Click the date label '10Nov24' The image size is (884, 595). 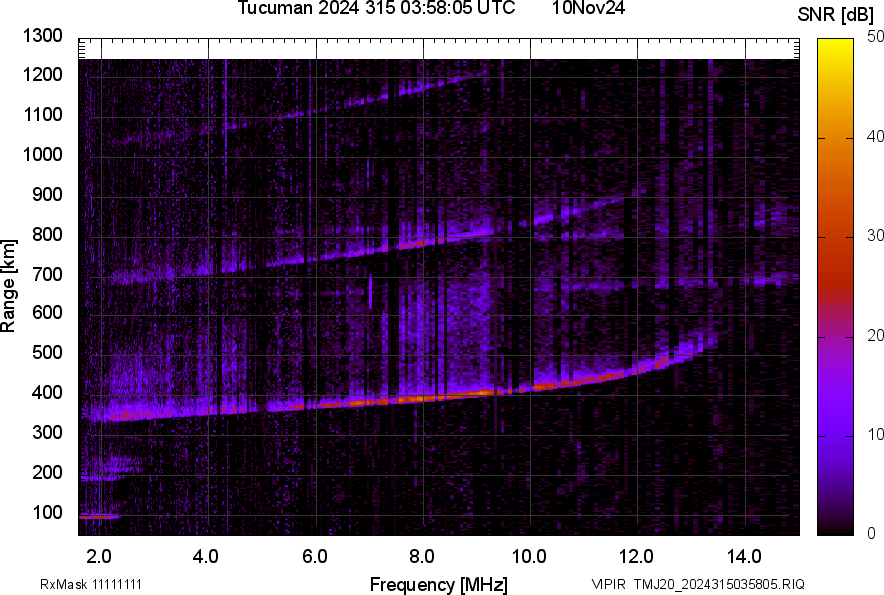tap(588, 8)
